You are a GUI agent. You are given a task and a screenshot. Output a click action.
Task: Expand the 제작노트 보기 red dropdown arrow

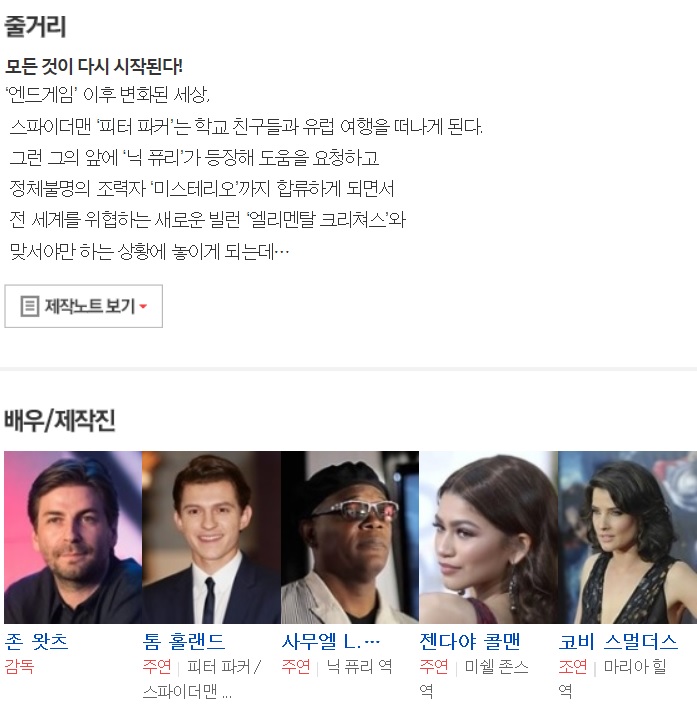(143, 306)
